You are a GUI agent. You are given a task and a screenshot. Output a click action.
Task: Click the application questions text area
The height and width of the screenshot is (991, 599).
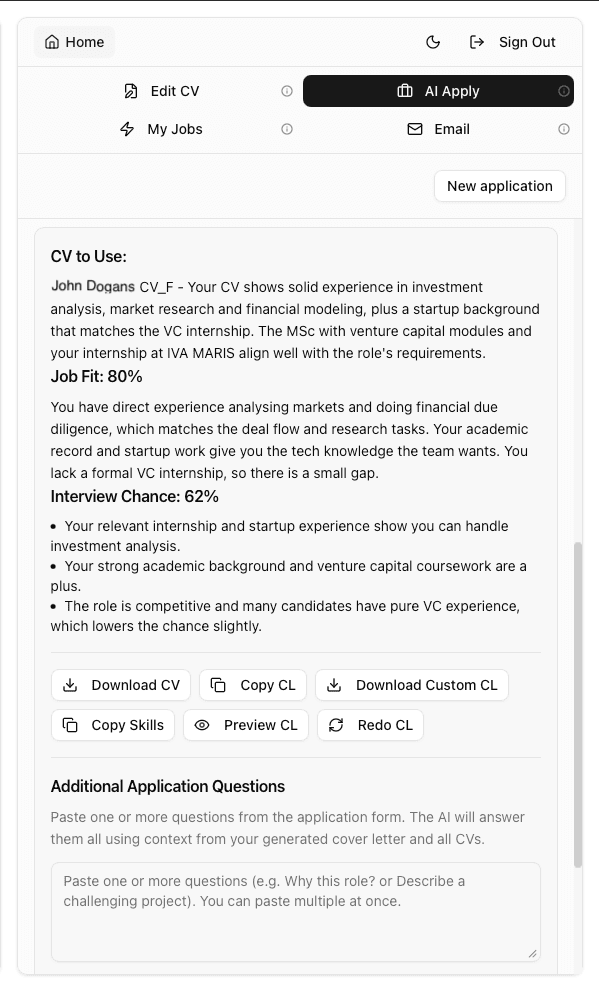[x=295, y=910]
